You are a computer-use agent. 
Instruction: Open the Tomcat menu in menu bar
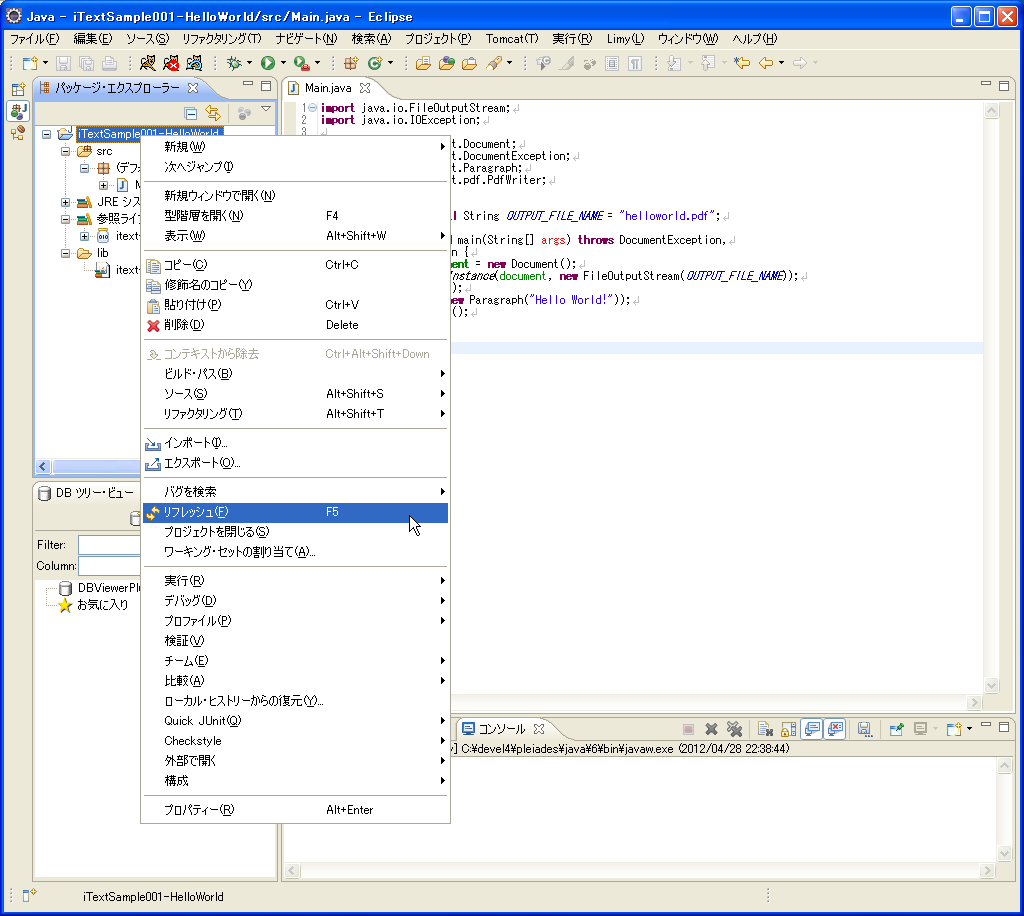click(512, 39)
